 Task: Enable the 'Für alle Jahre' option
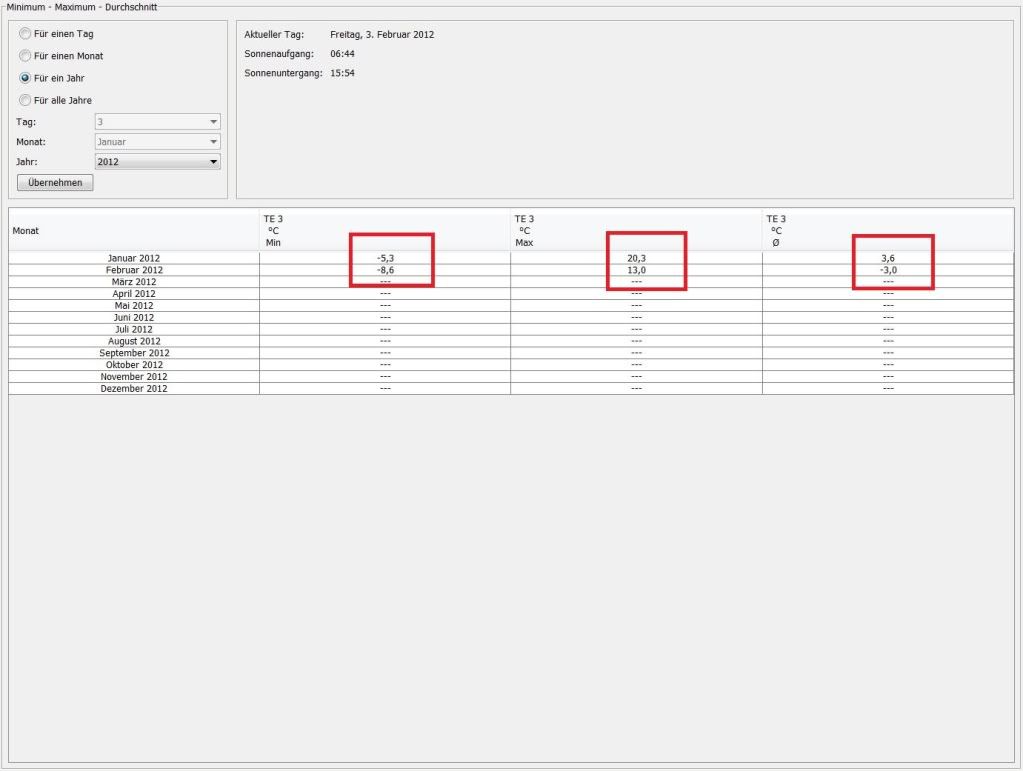[26, 100]
